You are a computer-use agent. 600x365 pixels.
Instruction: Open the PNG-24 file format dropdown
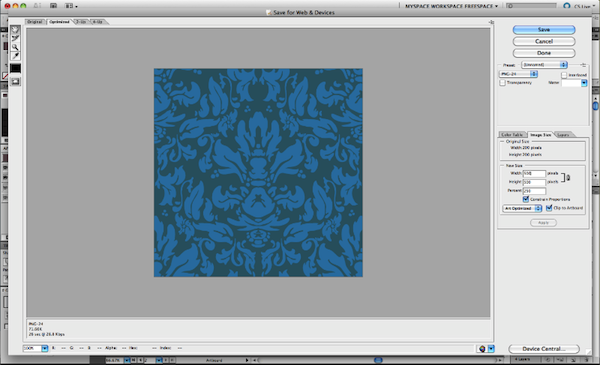point(518,74)
